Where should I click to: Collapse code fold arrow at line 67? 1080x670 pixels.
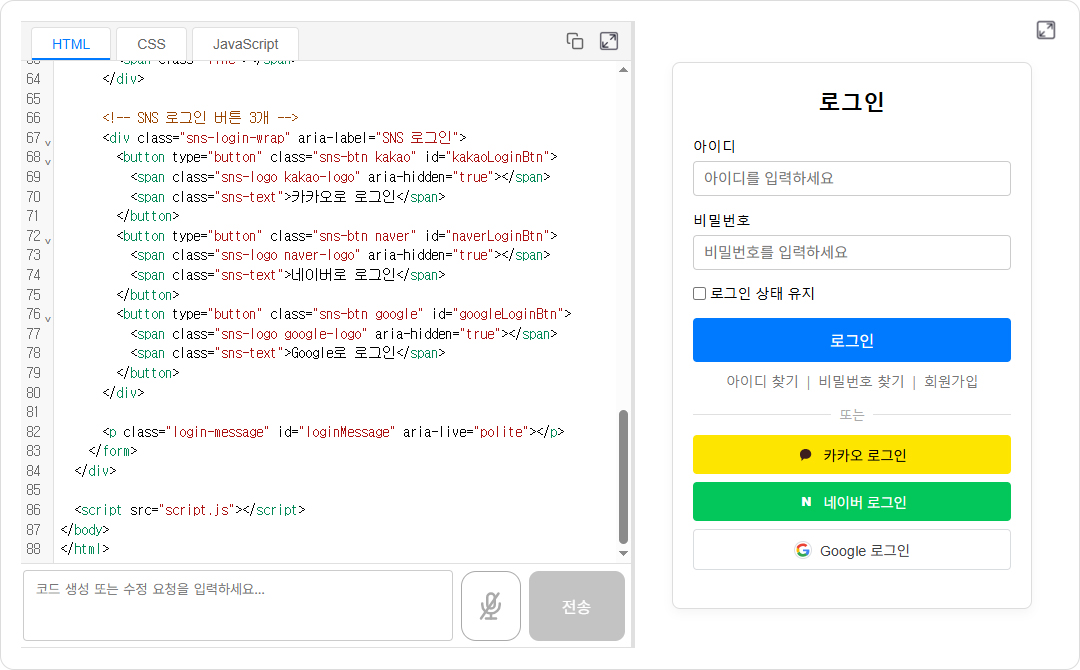tap(48, 142)
